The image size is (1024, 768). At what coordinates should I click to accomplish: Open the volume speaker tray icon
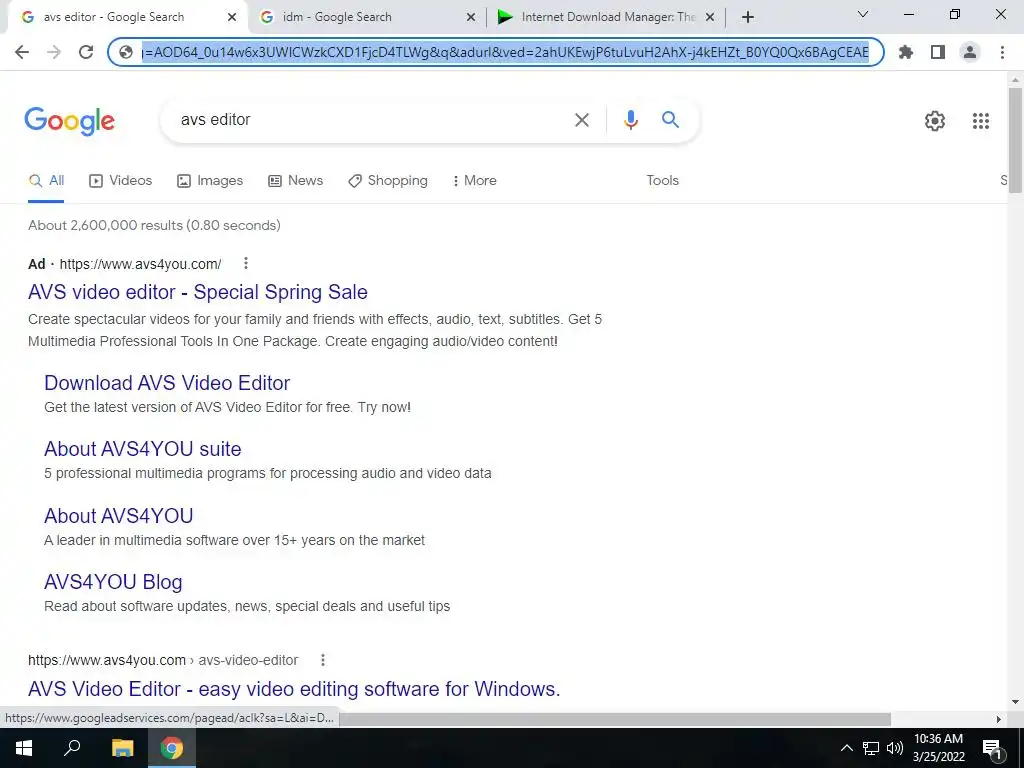(895, 748)
